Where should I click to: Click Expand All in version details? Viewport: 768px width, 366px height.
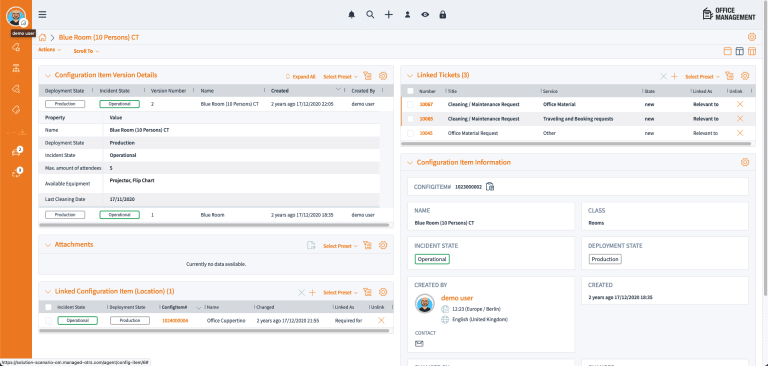pos(300,77)
